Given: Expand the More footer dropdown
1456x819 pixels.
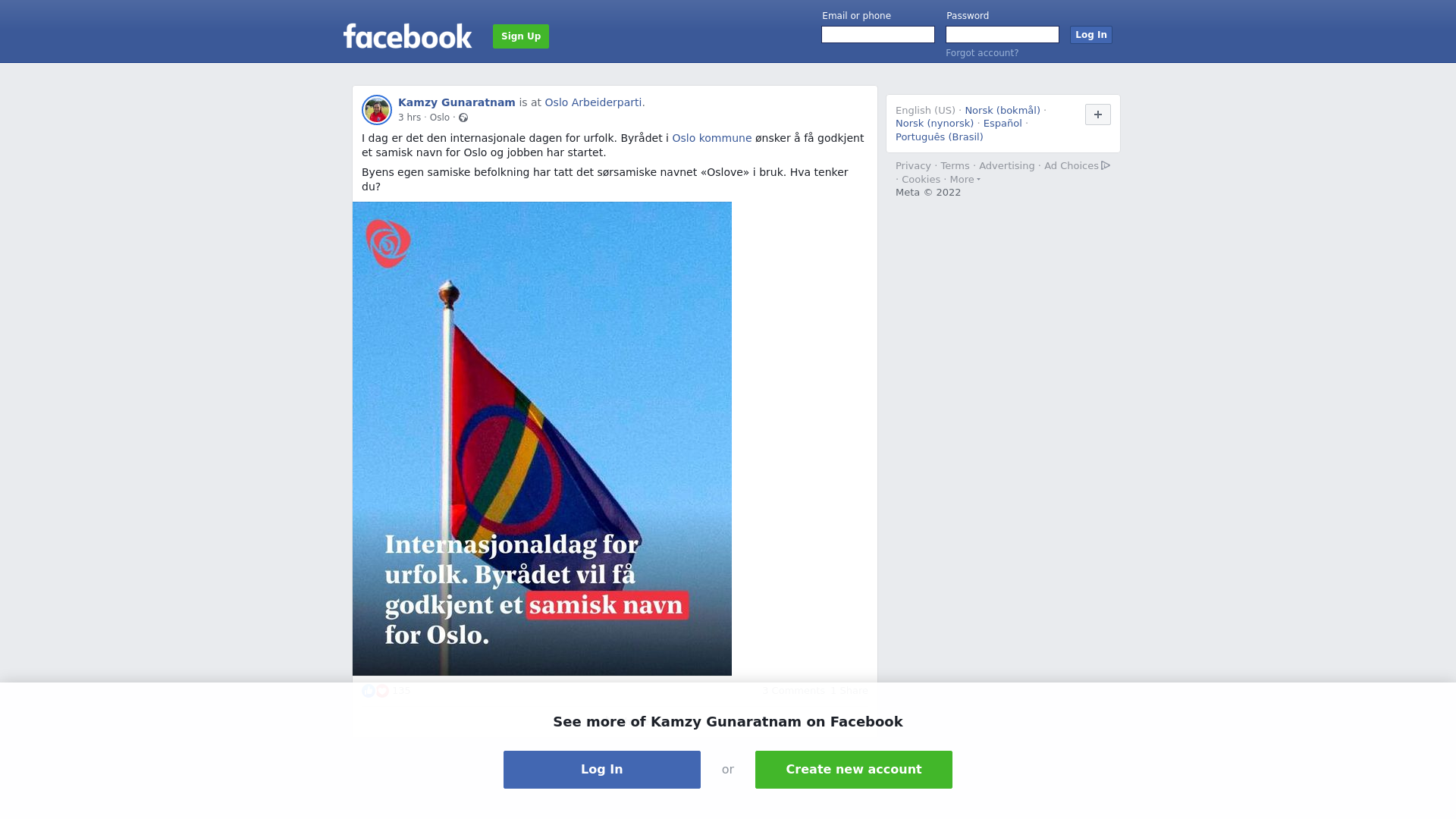Looking at the screenshot, I should point(965,180).
